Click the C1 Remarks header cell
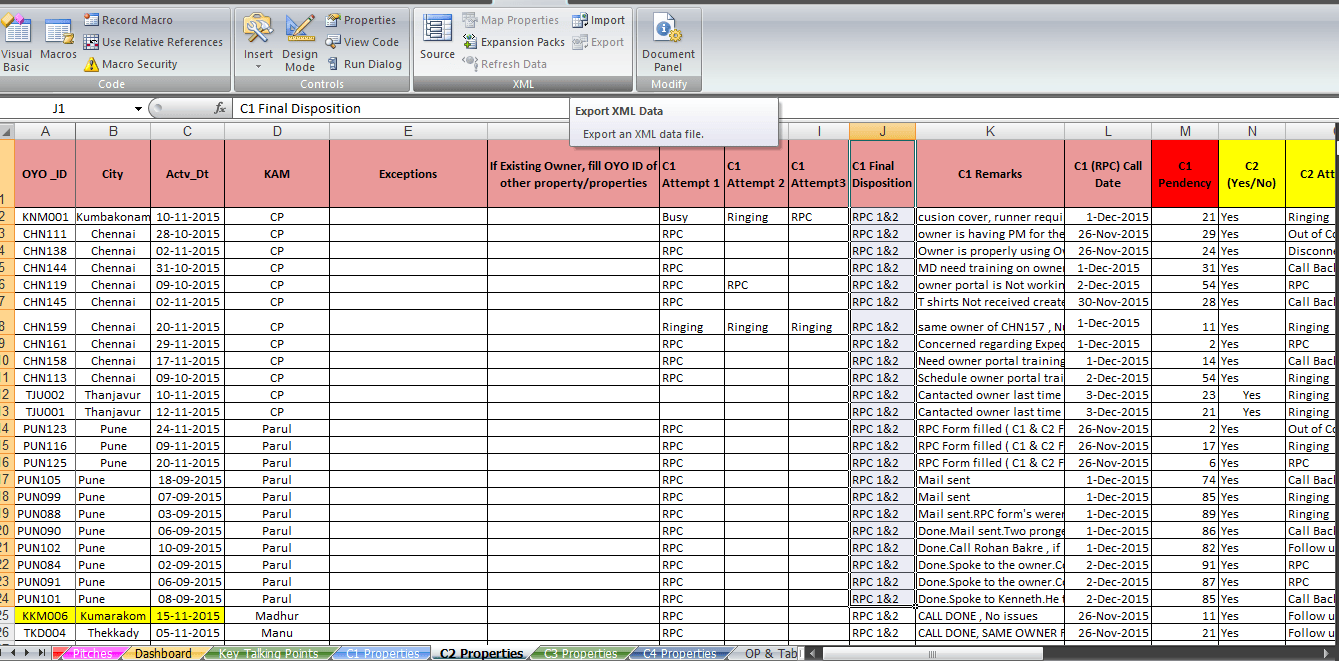The width and height of the screenshot is (1339, 661). pos(990,174)
